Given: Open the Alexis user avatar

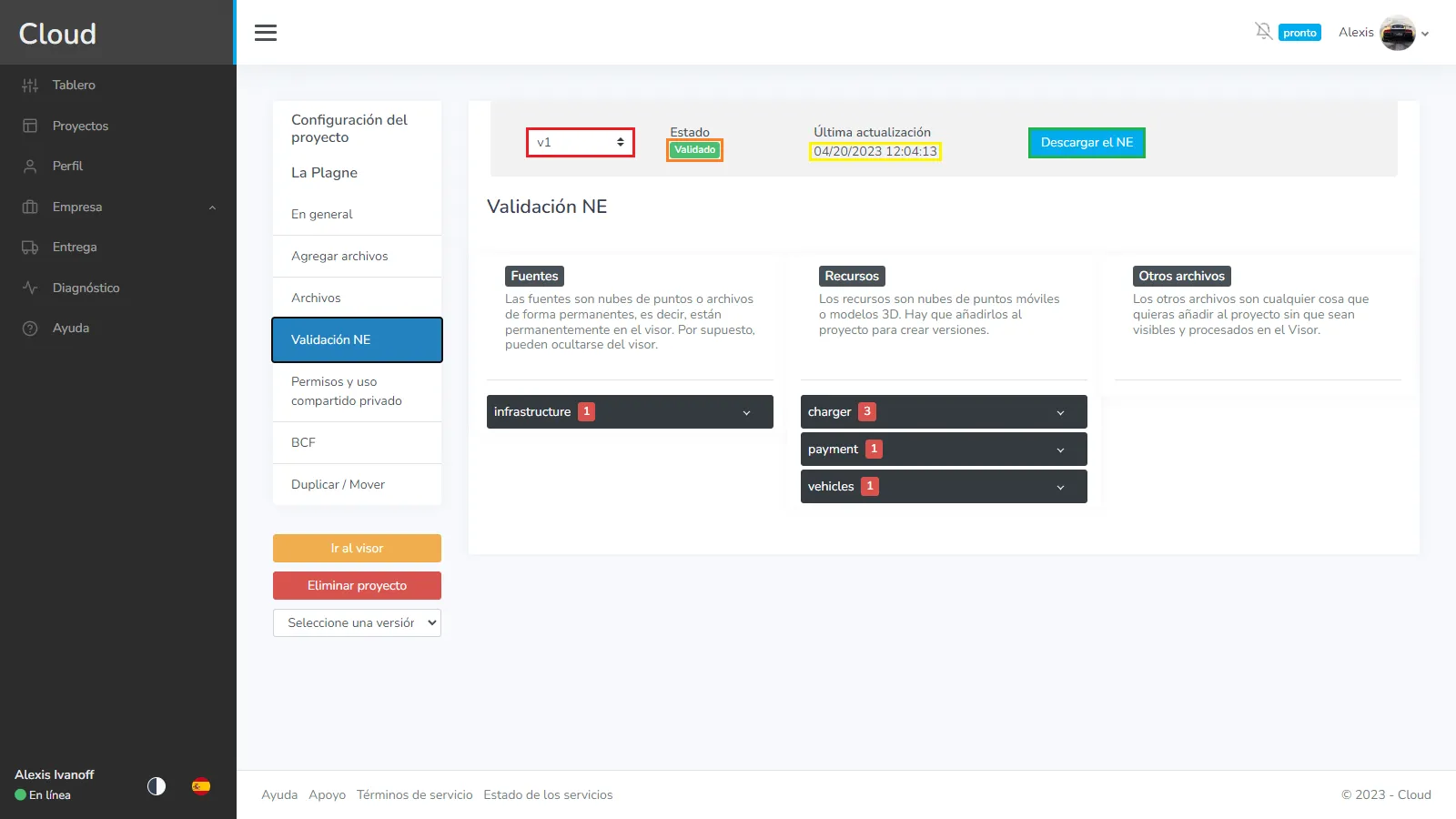Looking at the screenshot, I should tap(1397, 33).
